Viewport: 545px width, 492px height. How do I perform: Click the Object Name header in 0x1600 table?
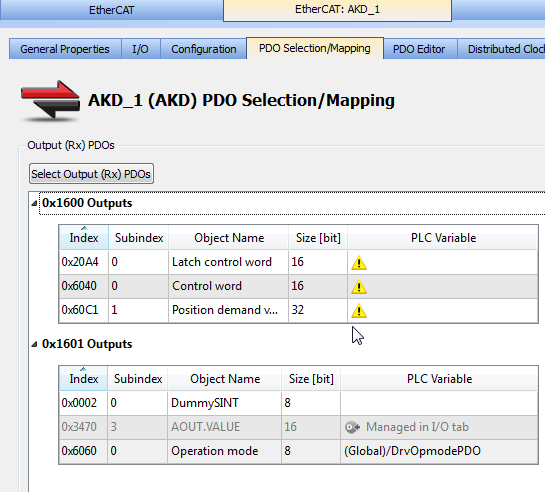point(229,238)
